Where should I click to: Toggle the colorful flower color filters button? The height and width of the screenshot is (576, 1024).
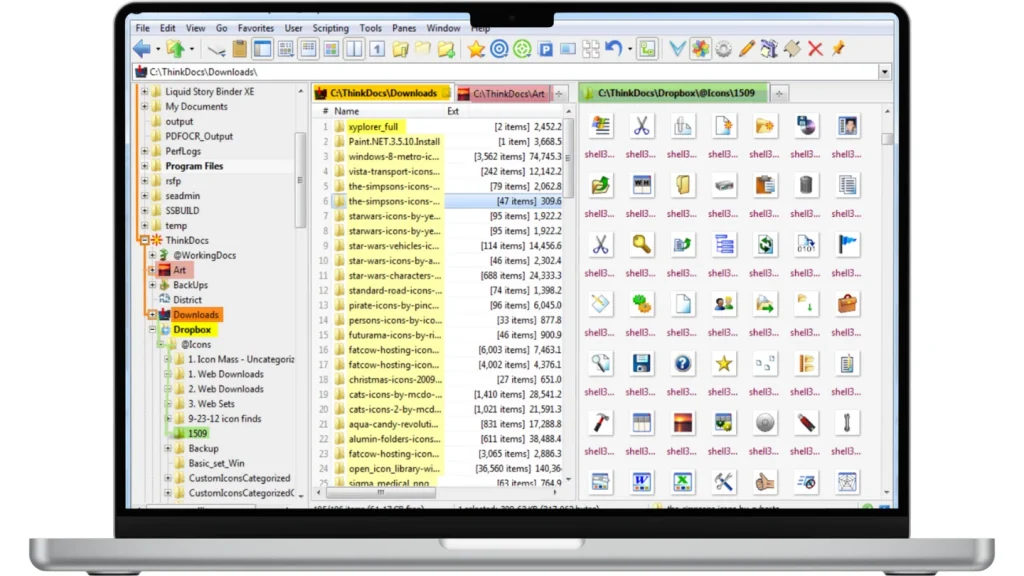700,49
